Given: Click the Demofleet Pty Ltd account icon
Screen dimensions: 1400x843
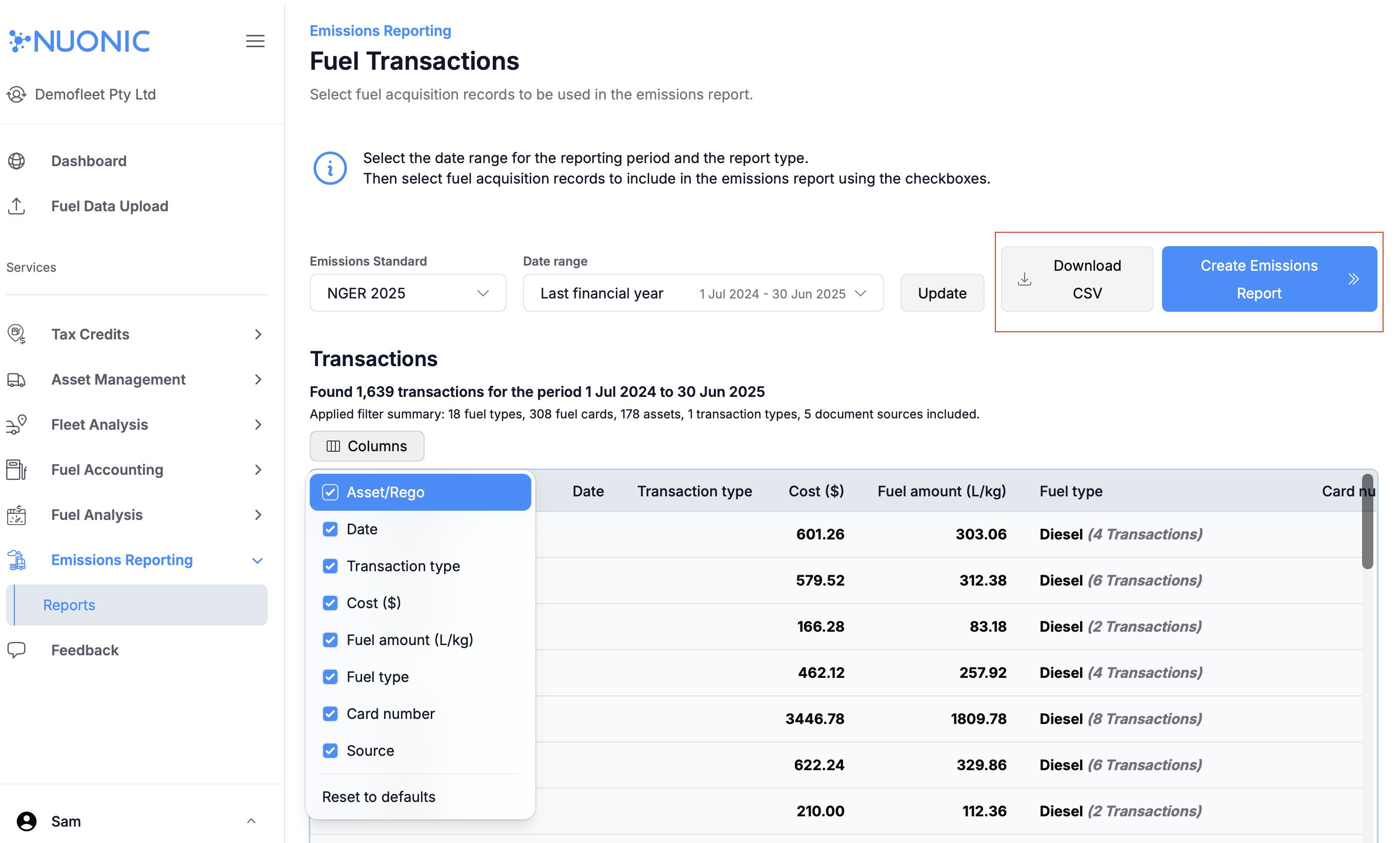Looking at the screenshot, I should tap(16, 94).
